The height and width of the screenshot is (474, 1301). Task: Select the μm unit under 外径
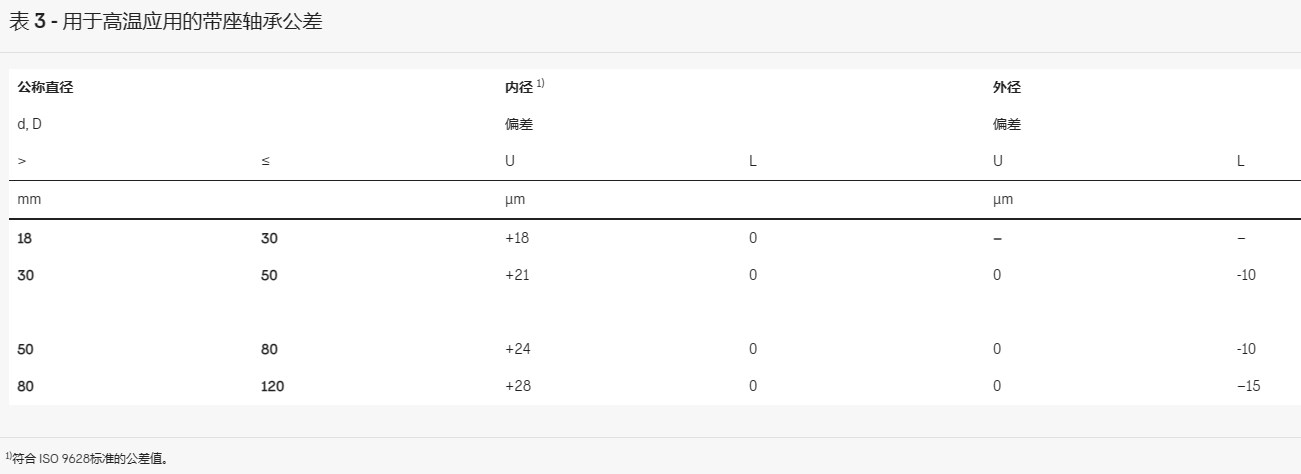tap(1003, 200)
